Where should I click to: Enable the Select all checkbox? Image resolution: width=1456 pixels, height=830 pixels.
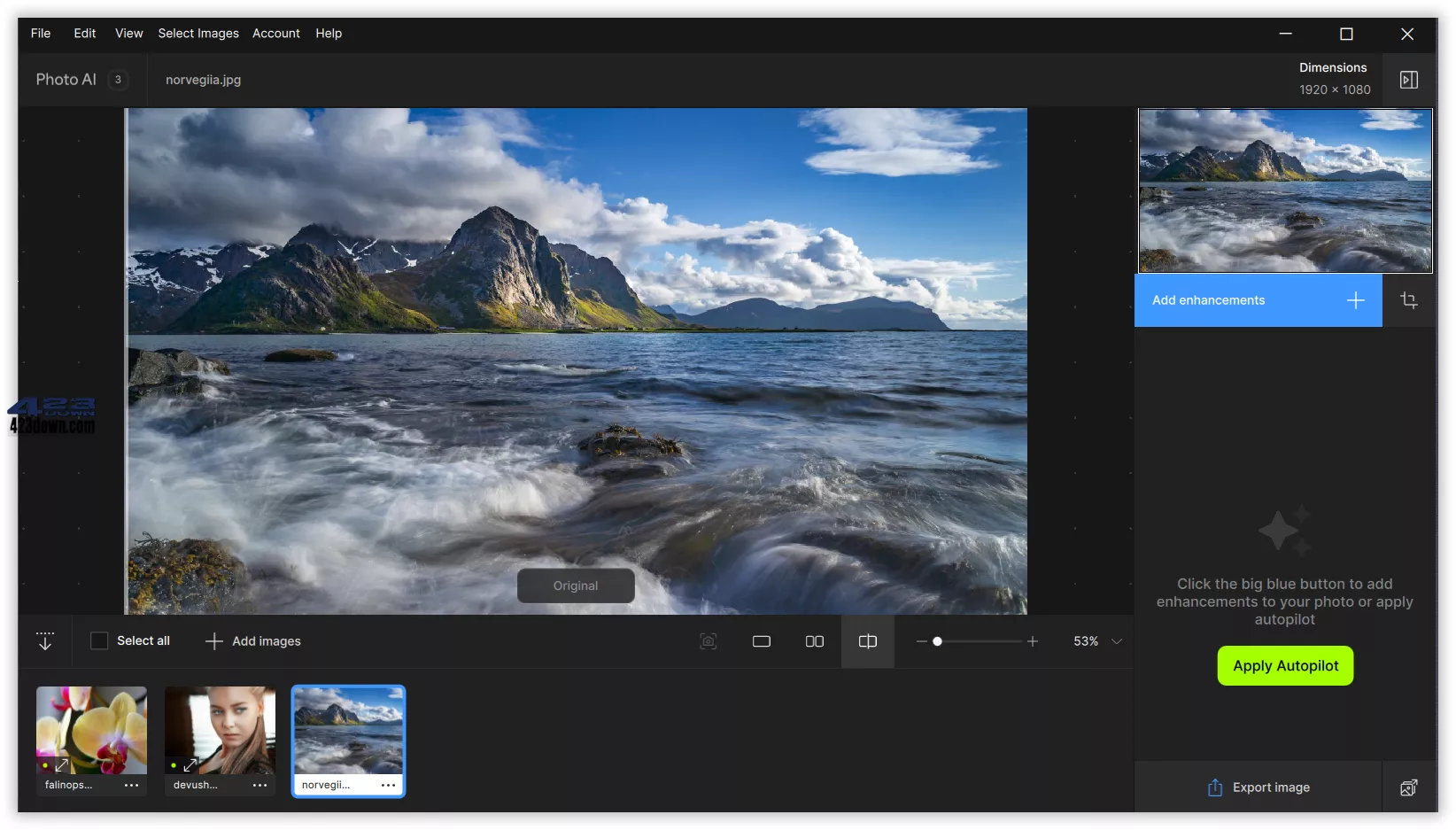point(98,640)
